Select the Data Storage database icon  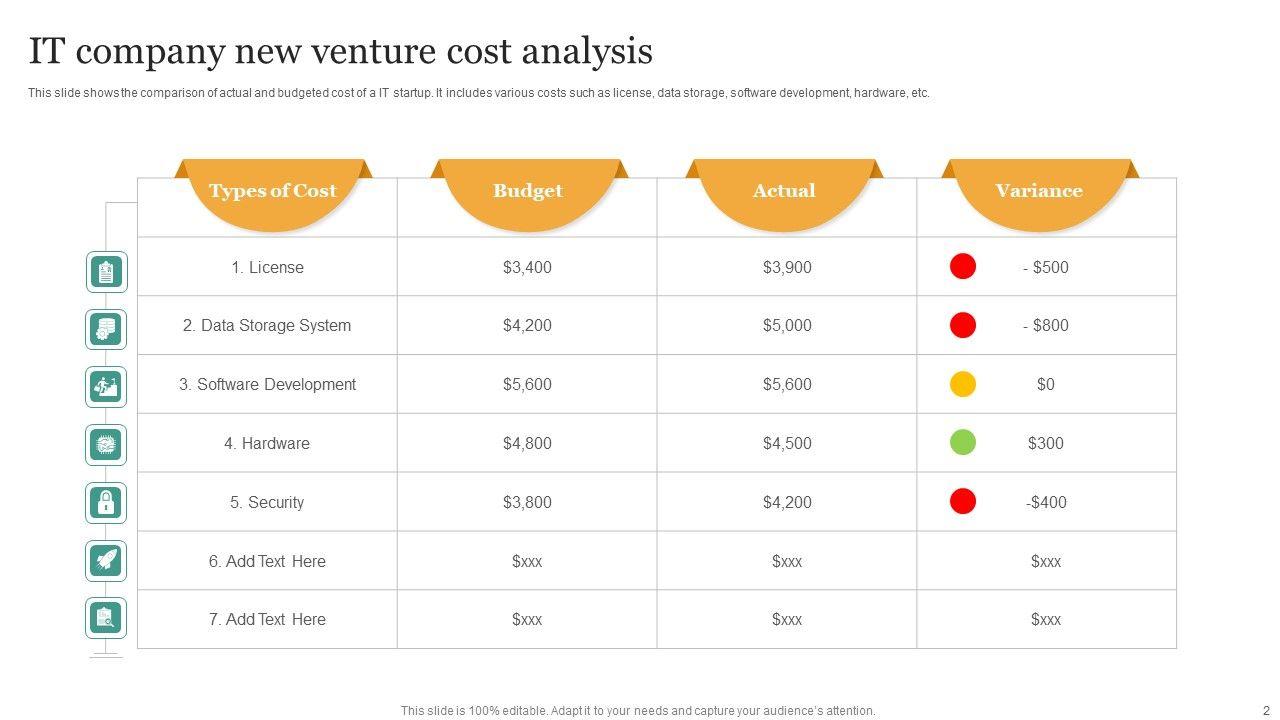click(106, 329)
